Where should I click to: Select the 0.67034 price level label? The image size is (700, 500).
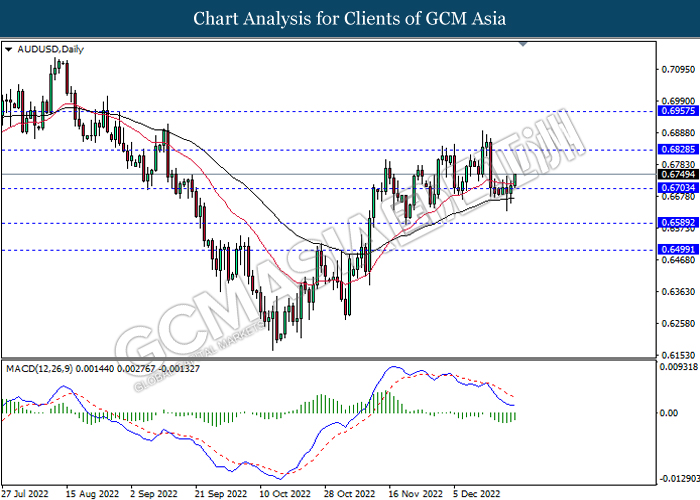pyautogui.click(x=678, y=188)
